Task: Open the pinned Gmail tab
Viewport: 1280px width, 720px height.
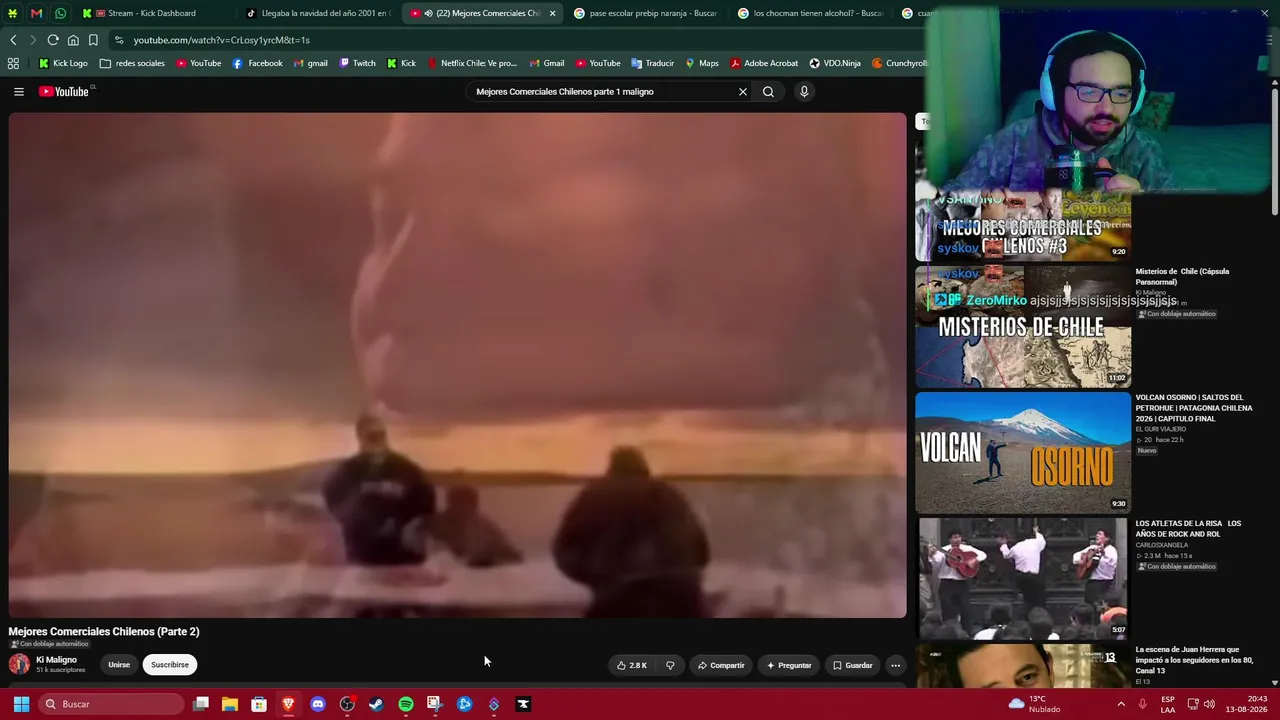Action: (x=37, y=13)
